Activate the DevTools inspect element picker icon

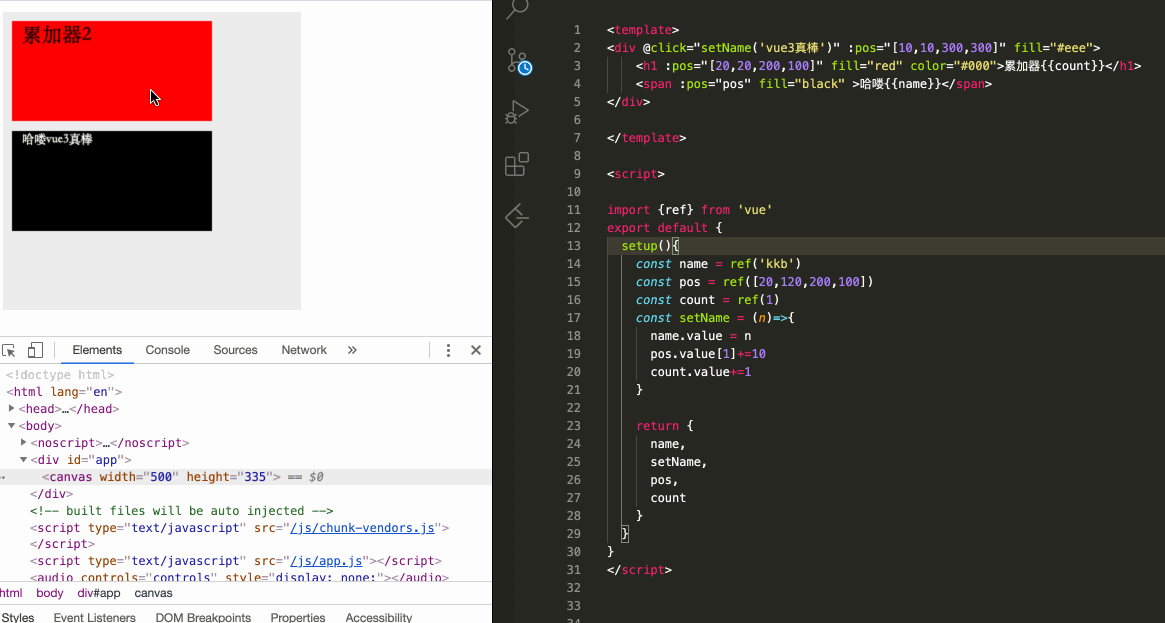pyautogui.click(x=9, y=350)
